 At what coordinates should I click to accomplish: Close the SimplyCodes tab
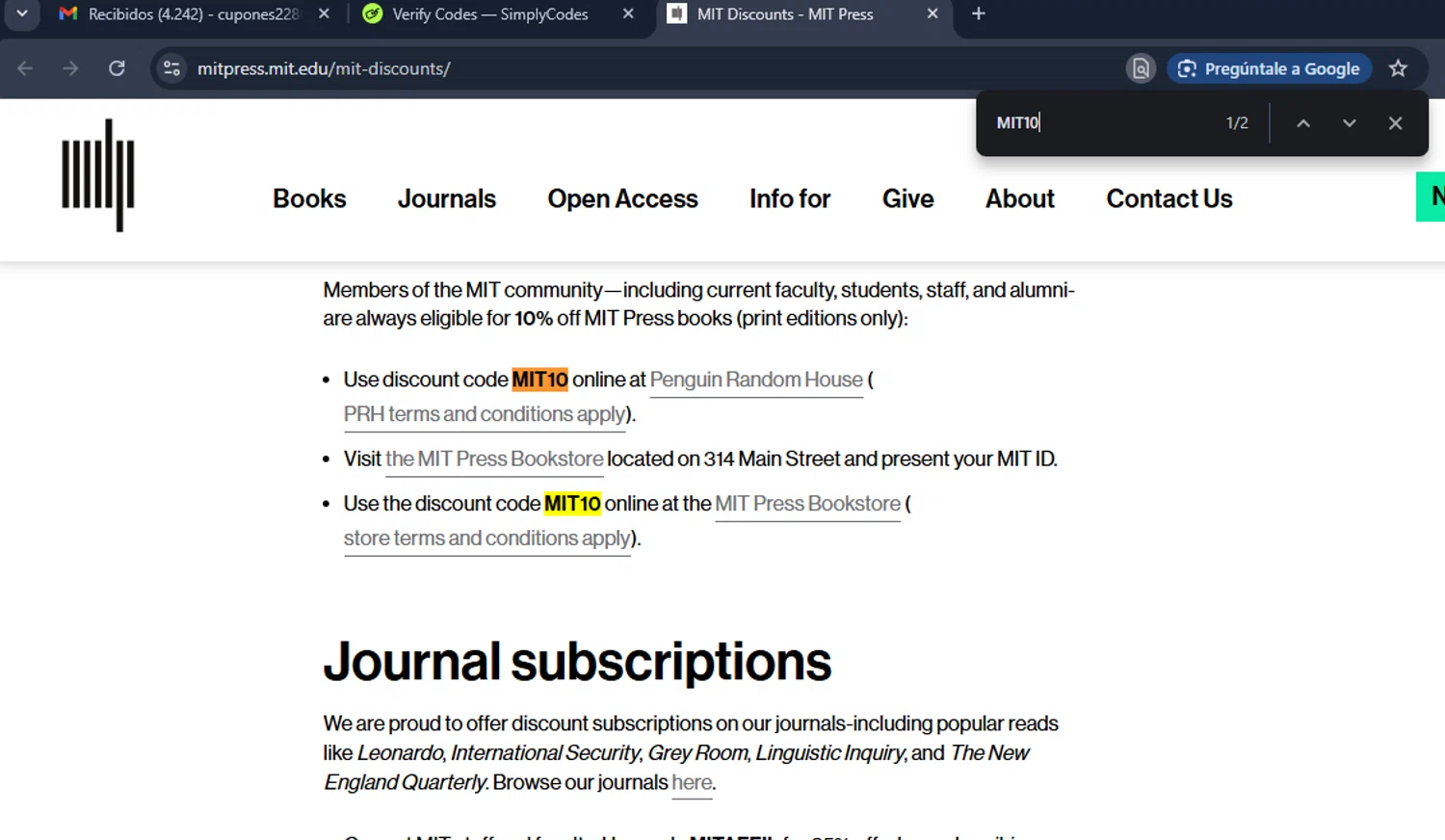628,14
